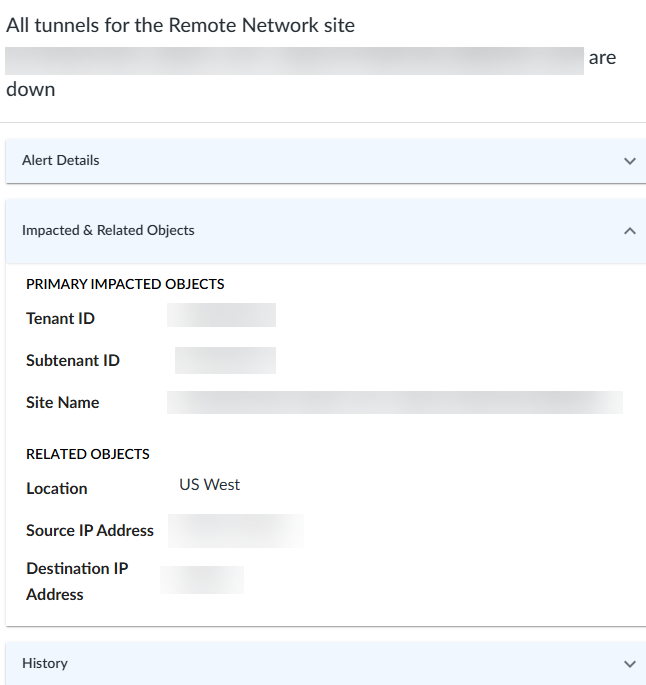Click the Site Name label
The width and height of the screenshot is (646, 685).
pyautogui.click(x=63, y=402)
